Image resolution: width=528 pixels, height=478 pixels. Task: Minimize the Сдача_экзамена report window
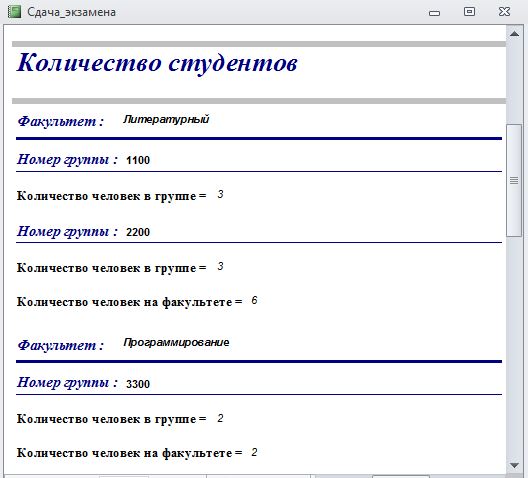434,13
